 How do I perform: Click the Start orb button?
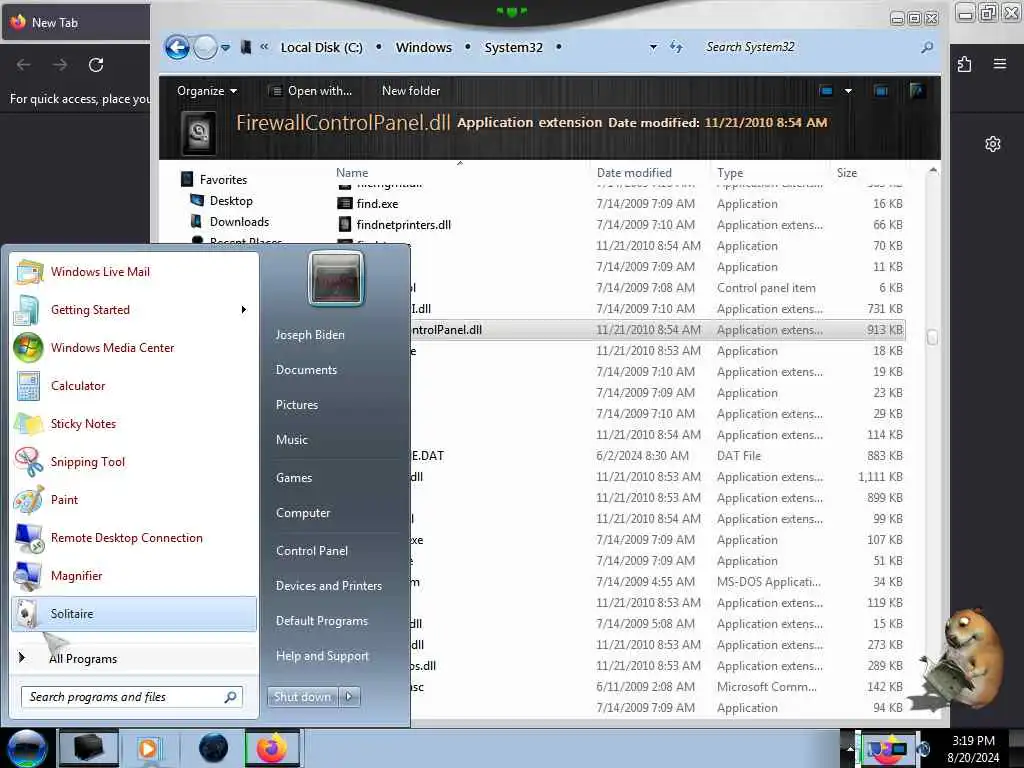(x=27, y=748)
